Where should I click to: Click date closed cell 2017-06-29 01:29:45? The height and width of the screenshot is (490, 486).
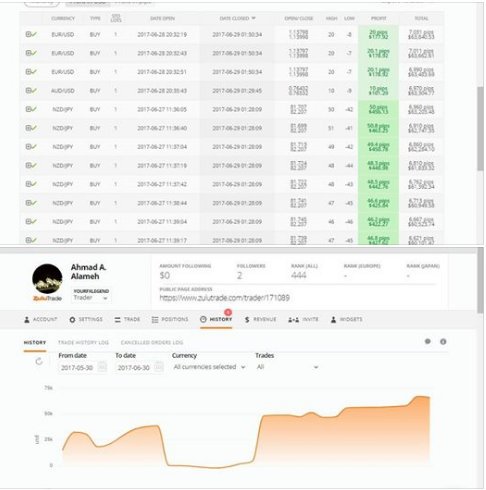pos(237,90)
